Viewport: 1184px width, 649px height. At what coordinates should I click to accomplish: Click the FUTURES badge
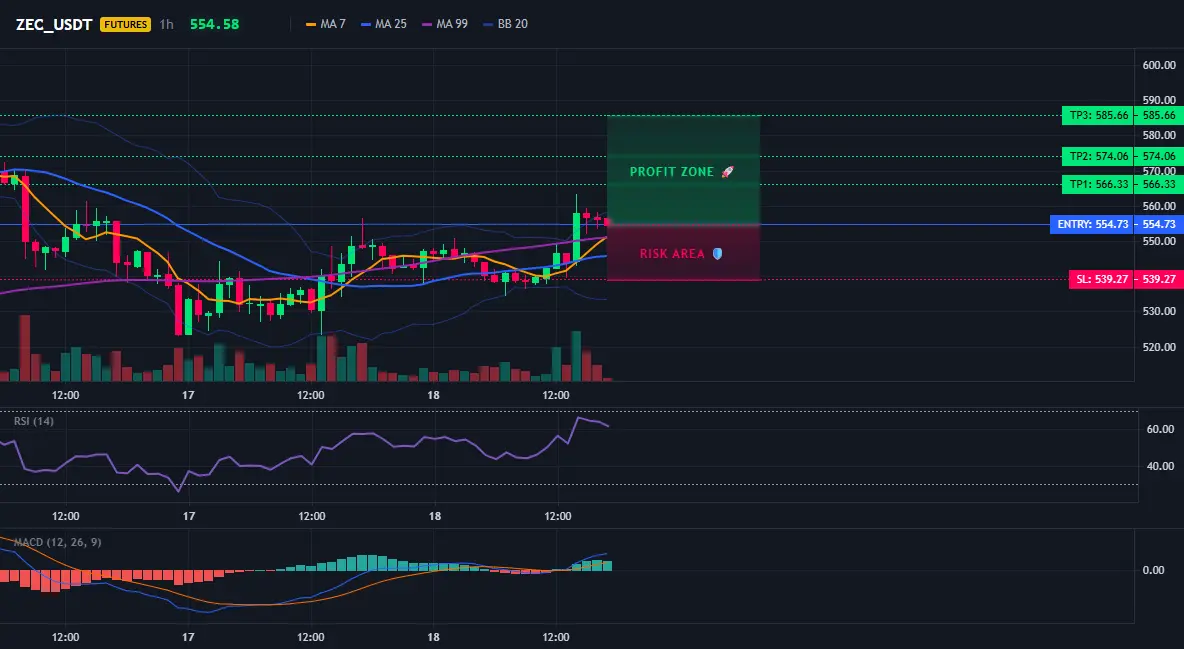tap(125, 24)
